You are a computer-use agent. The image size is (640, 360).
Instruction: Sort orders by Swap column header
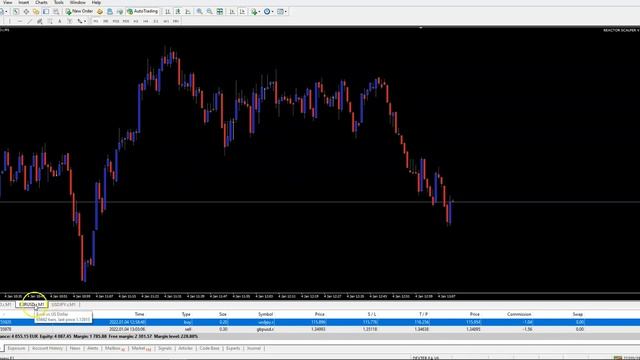[x=578, y=314]
